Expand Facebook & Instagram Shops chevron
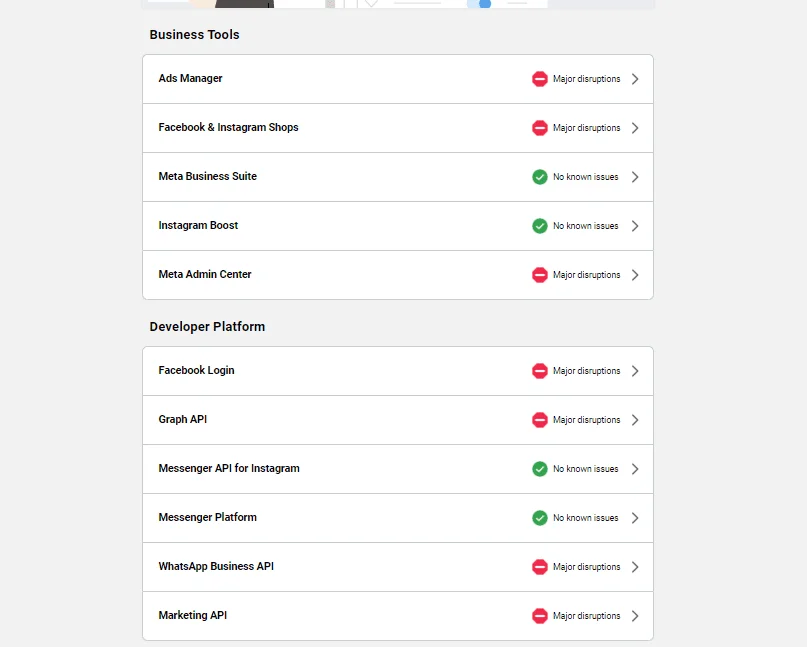Image resolution: width=807 pixels, height=647 pixels. [635, 128]
